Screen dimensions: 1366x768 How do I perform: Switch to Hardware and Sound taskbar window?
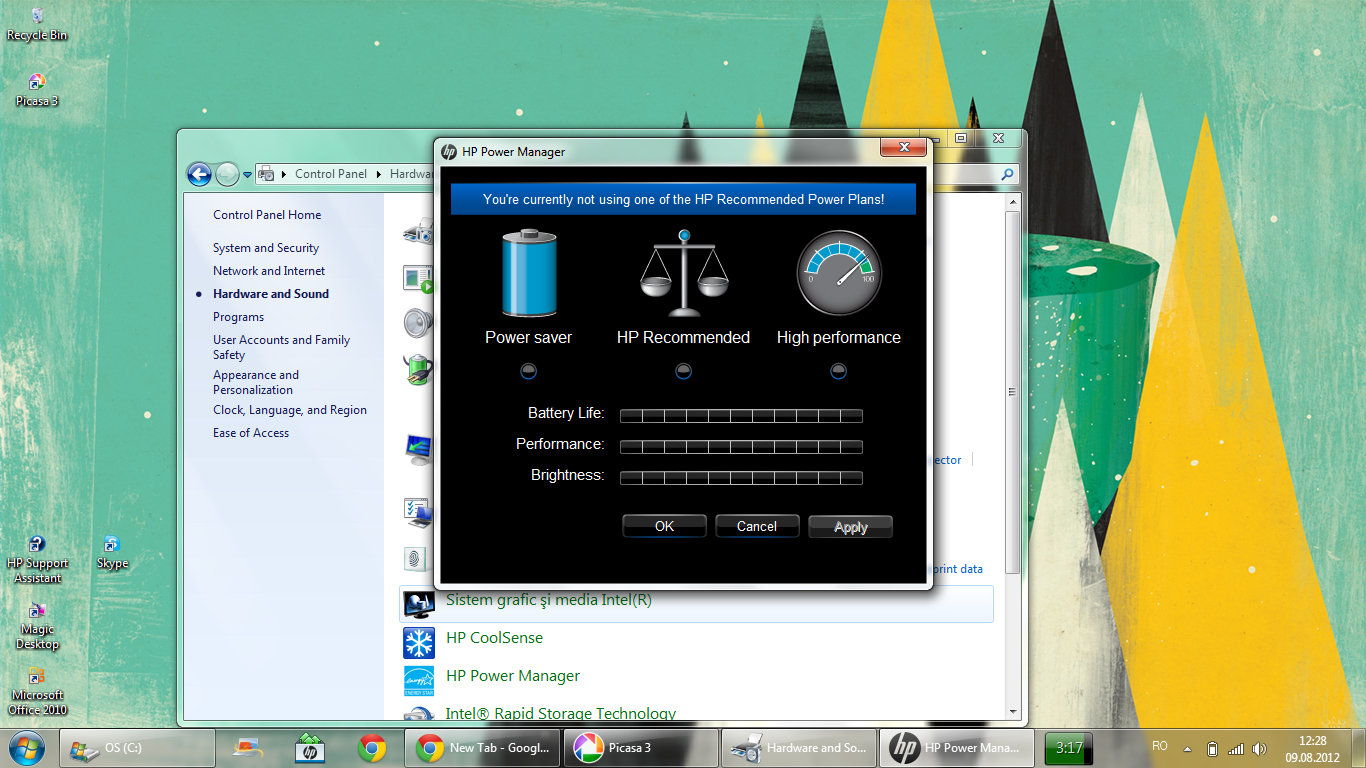pyautogui.click(x=799, y=748)
